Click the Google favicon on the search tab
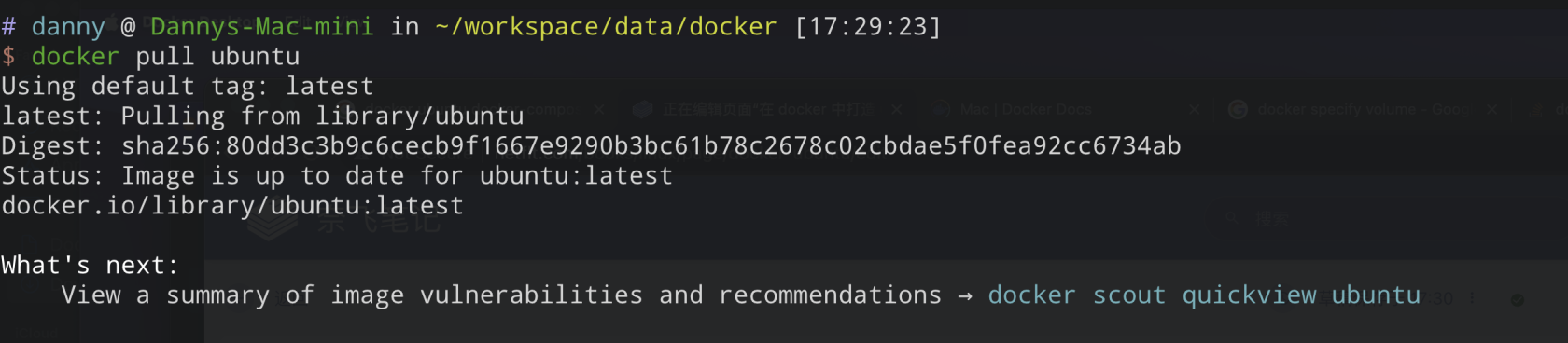The image size is (1568, 343). [1238, 109]
